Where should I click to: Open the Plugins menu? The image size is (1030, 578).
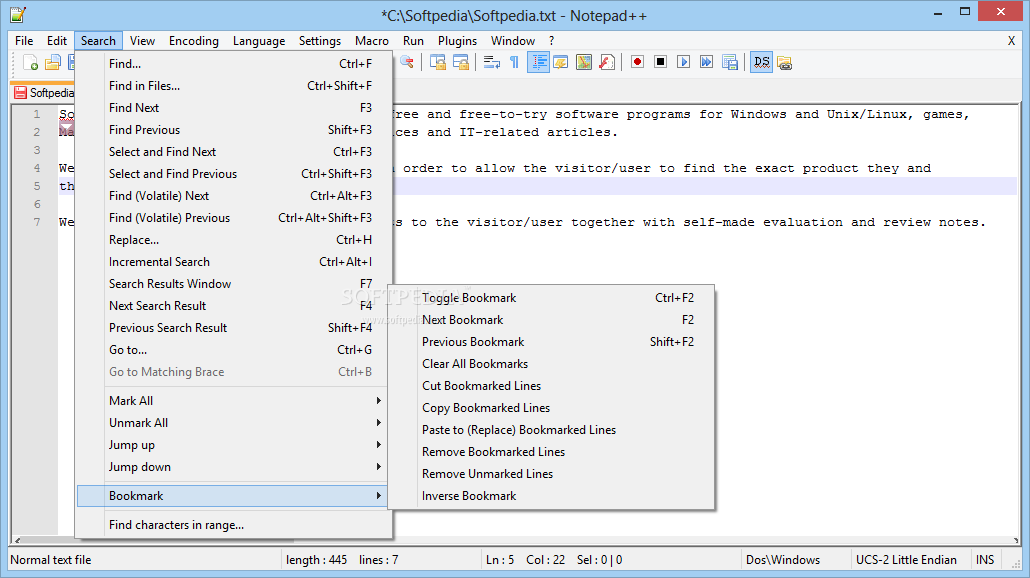pyautogui.click(x=457, y=41)
